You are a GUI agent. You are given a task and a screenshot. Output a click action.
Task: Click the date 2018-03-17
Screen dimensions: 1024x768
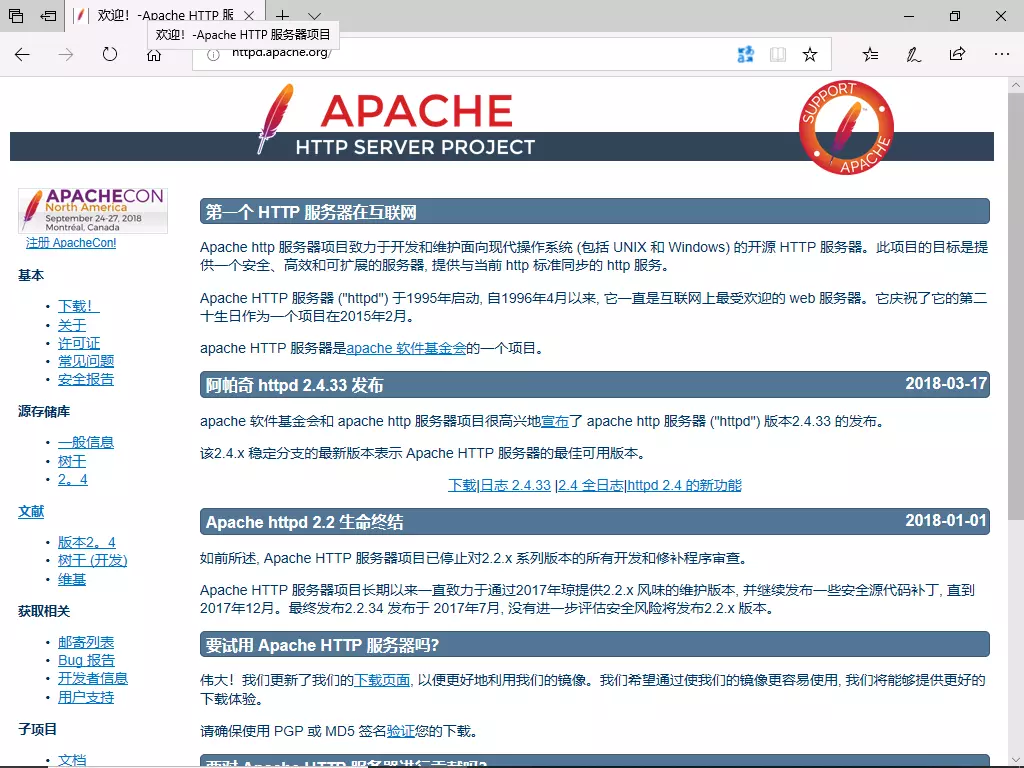point(946,383)
